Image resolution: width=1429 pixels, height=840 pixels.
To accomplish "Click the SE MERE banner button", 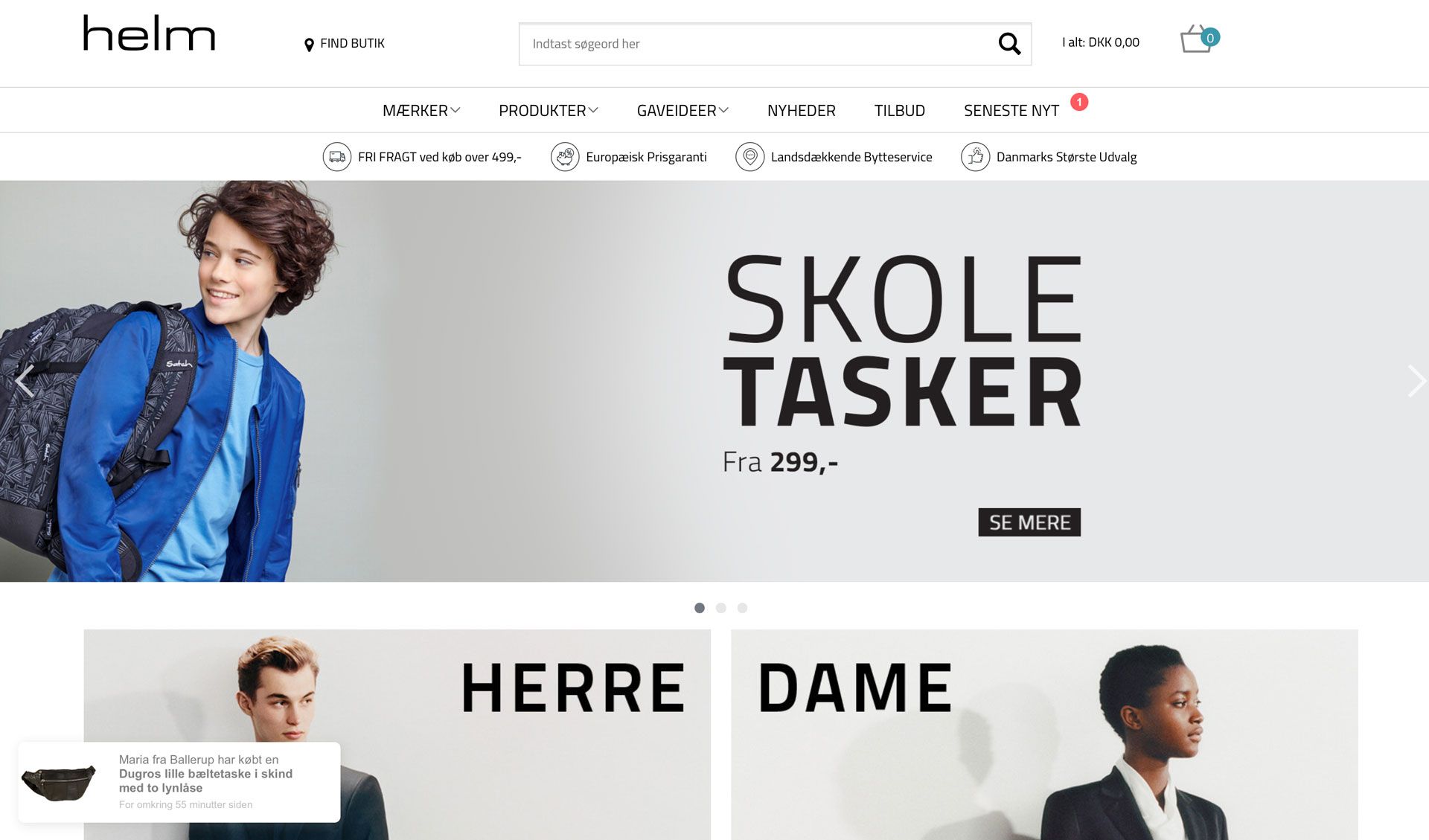I will (x=1029, y=522).
